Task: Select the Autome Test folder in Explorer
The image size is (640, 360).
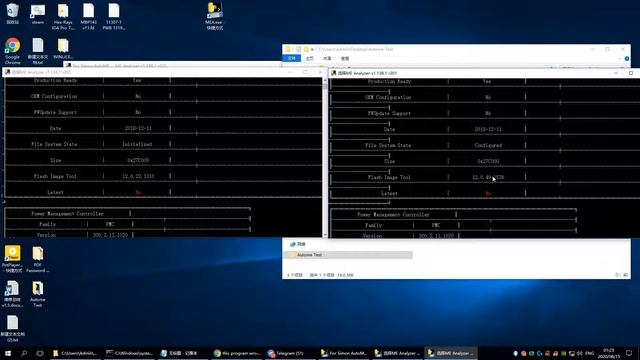Action: click(347, 255)
